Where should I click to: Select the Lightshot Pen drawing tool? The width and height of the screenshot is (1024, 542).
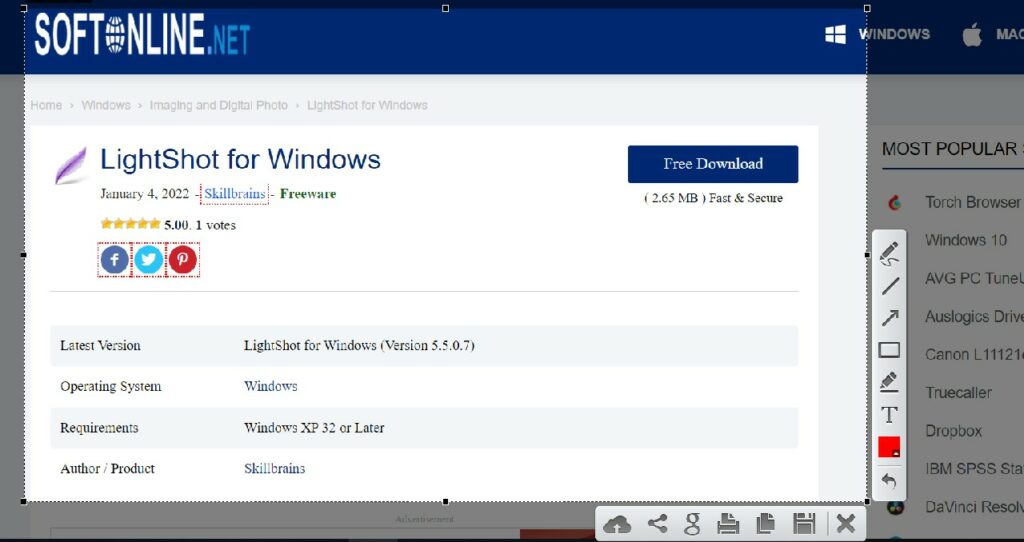889,253
